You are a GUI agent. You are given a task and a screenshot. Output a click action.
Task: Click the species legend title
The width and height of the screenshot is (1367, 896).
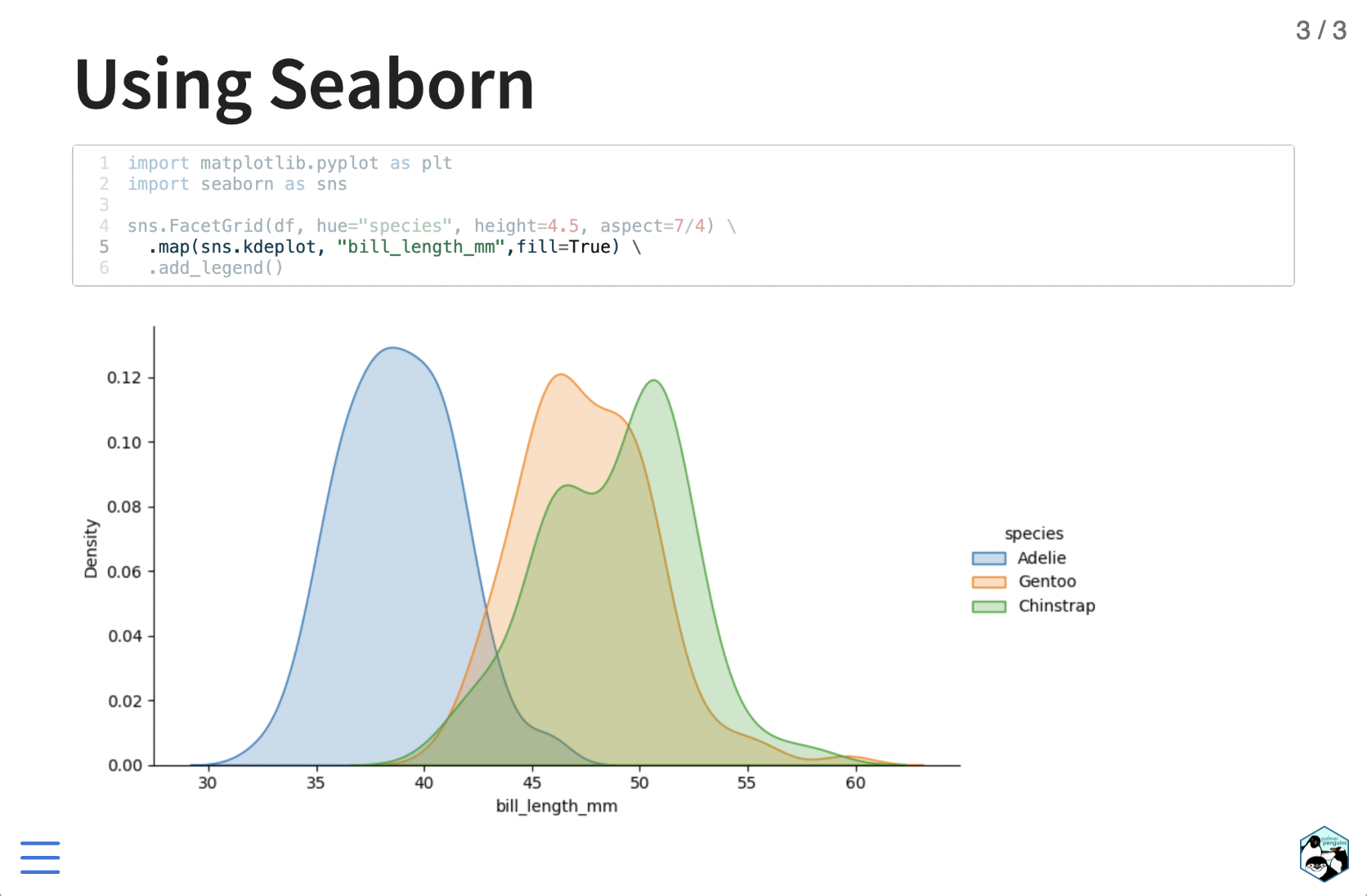1033,533
